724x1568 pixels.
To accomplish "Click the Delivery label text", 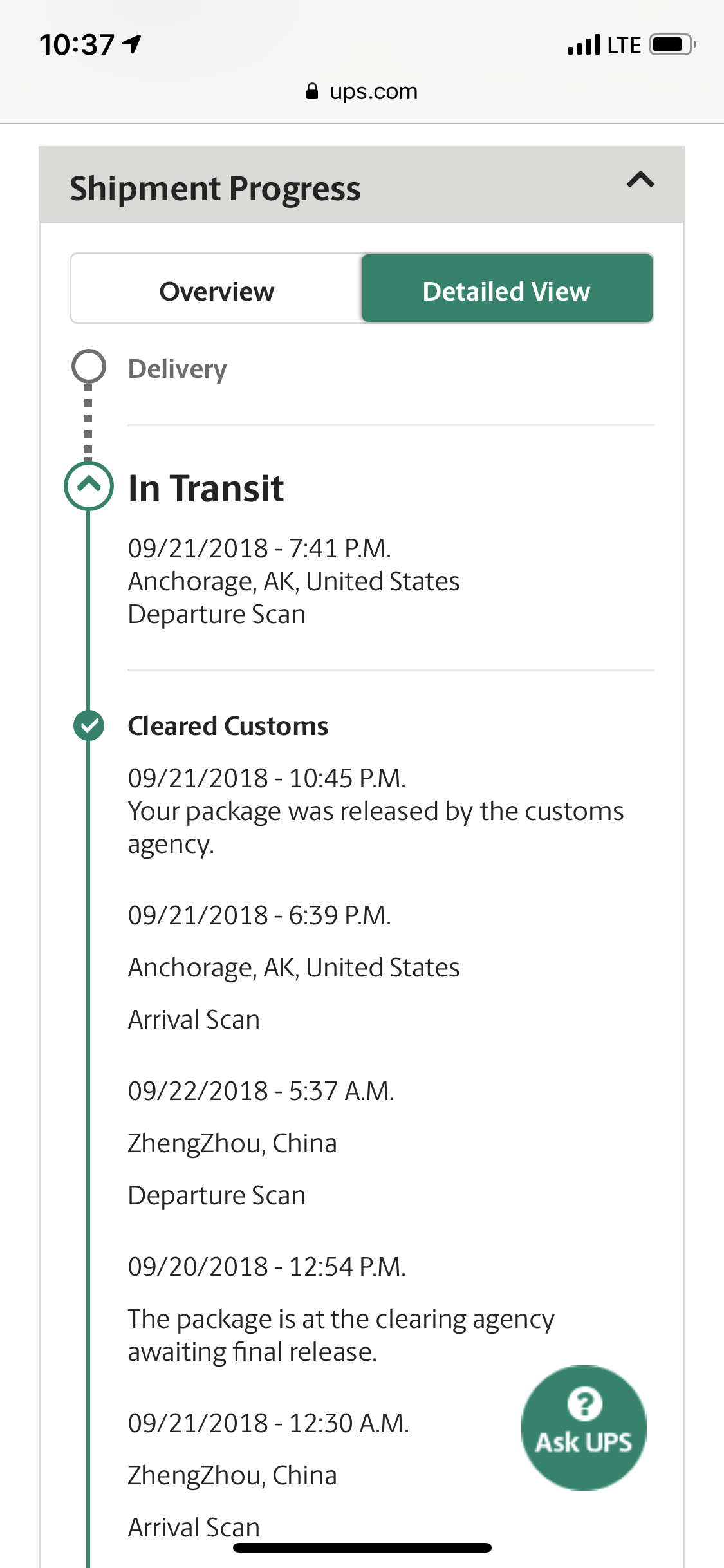I will coord(178,369).
